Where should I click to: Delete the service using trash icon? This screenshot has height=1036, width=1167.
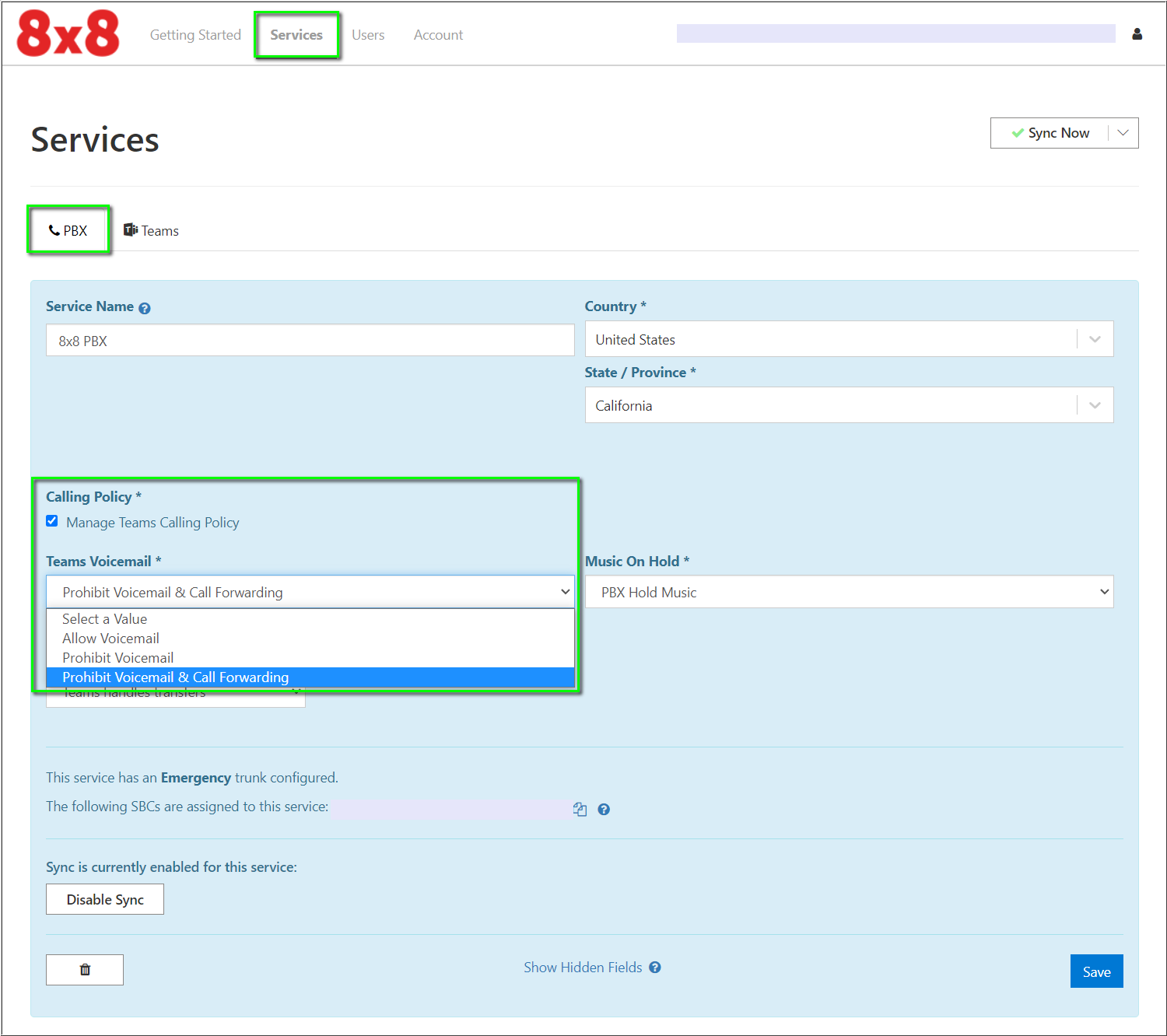point(84,969)
